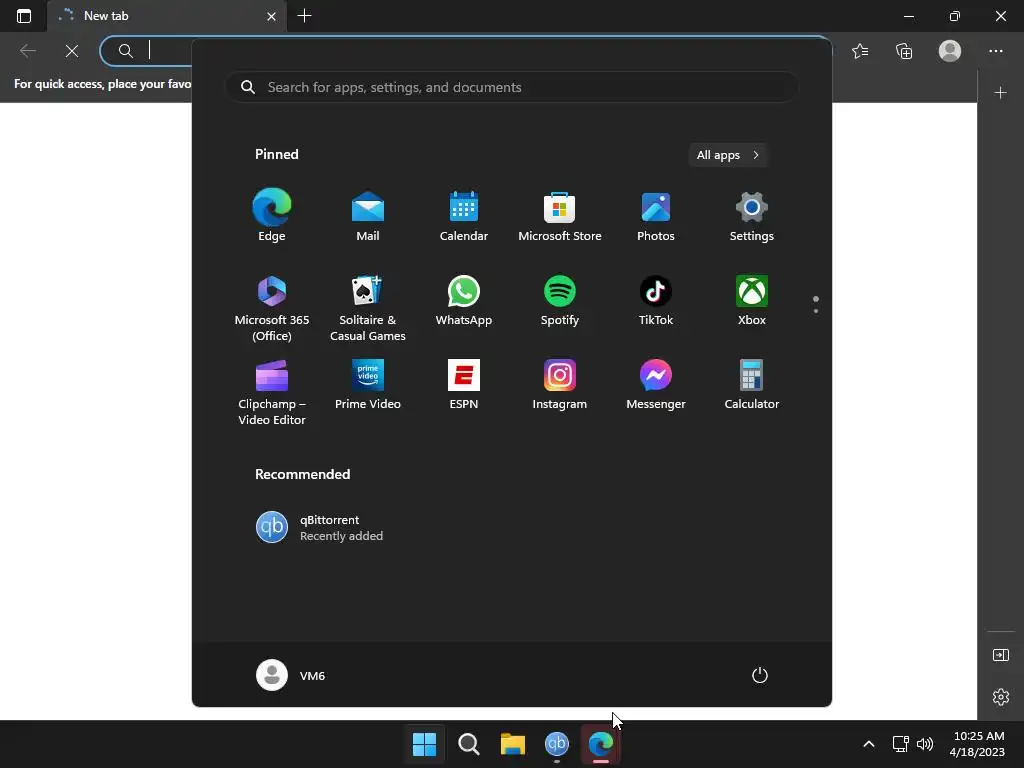
Task: Open WhatsApp from pinned apps
Action: click(464, 300)
